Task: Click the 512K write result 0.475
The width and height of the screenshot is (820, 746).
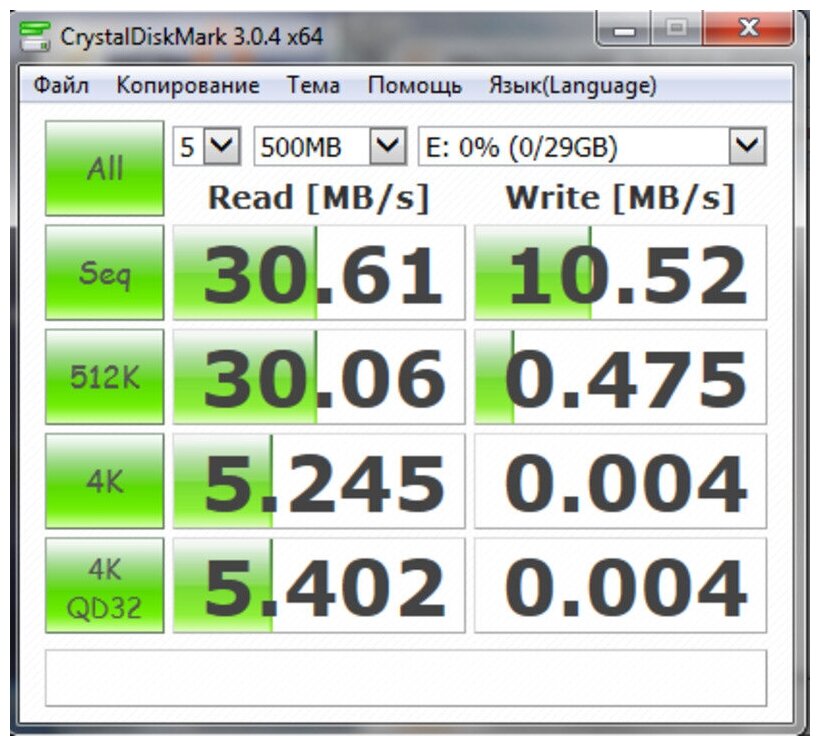Action: click(621, 377)
